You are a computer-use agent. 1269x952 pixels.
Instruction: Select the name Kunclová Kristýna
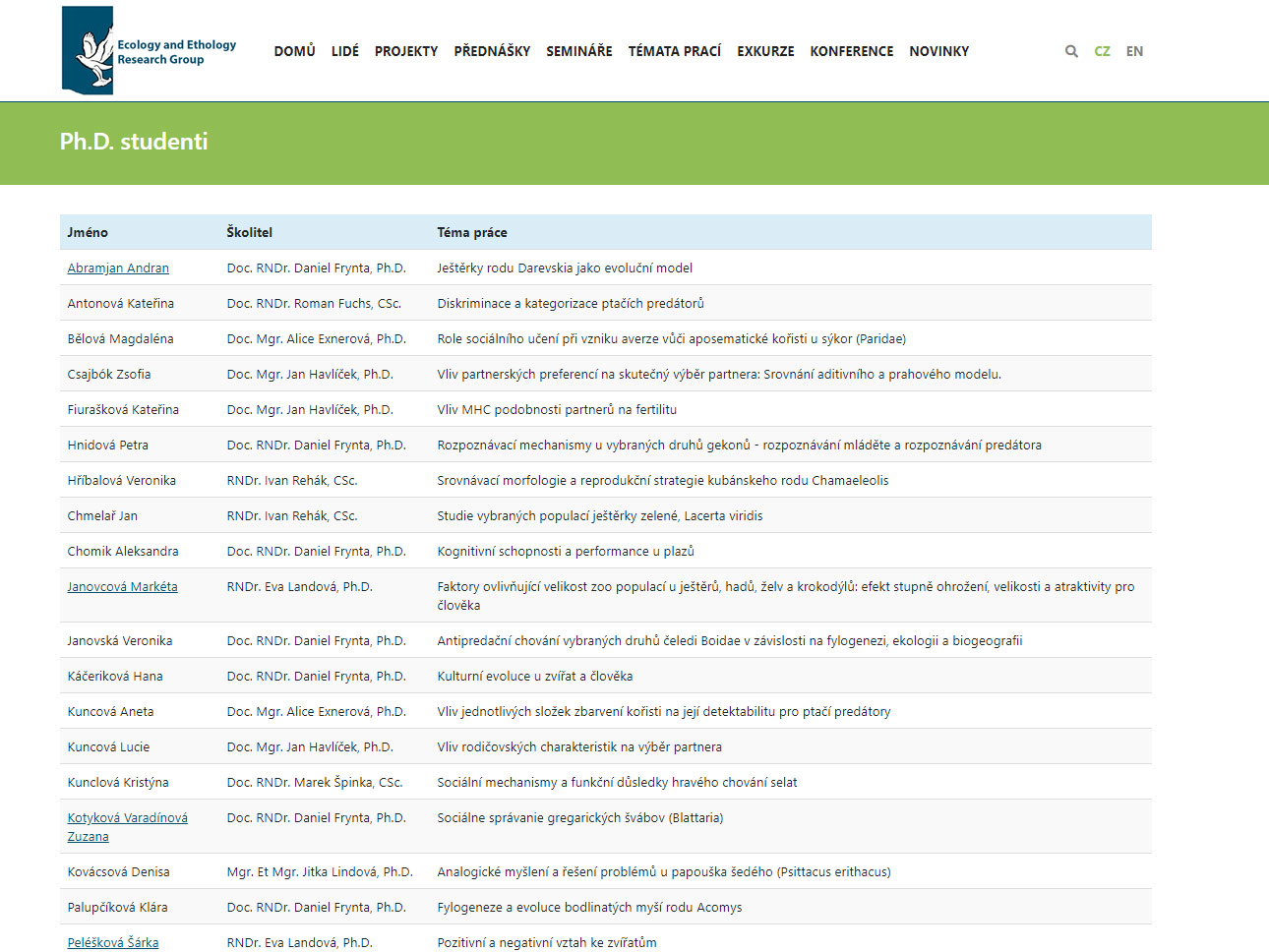click(118, 782)
